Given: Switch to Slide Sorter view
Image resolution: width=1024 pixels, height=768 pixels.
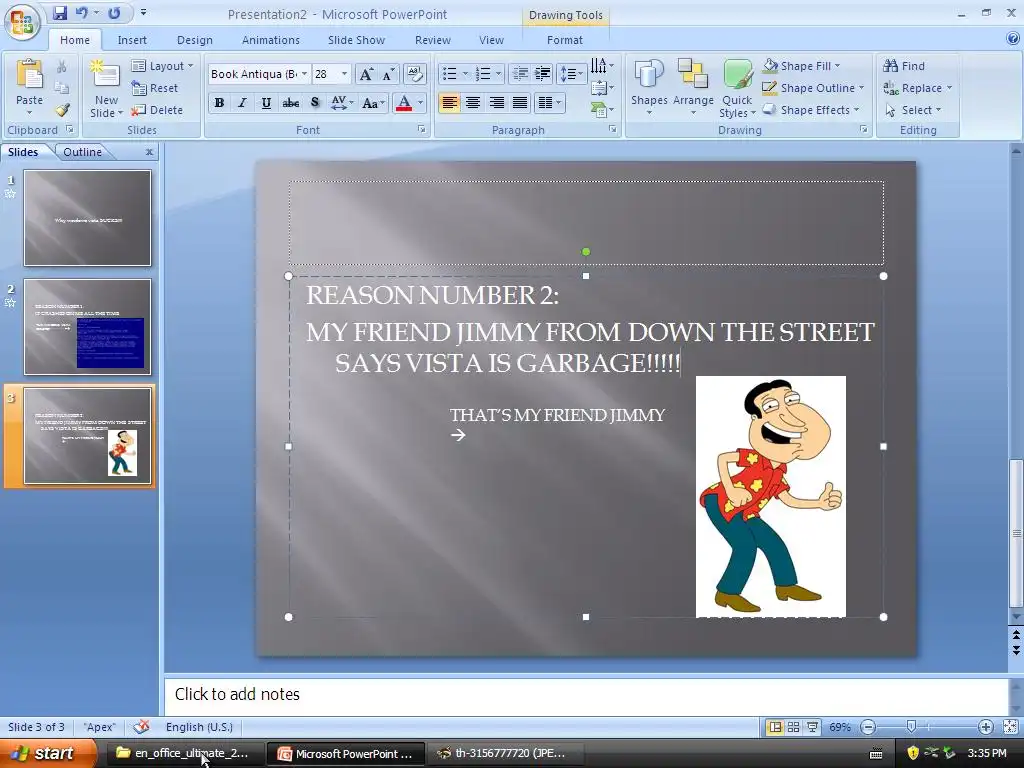Looking at the screenshot, I should (793, 727).
